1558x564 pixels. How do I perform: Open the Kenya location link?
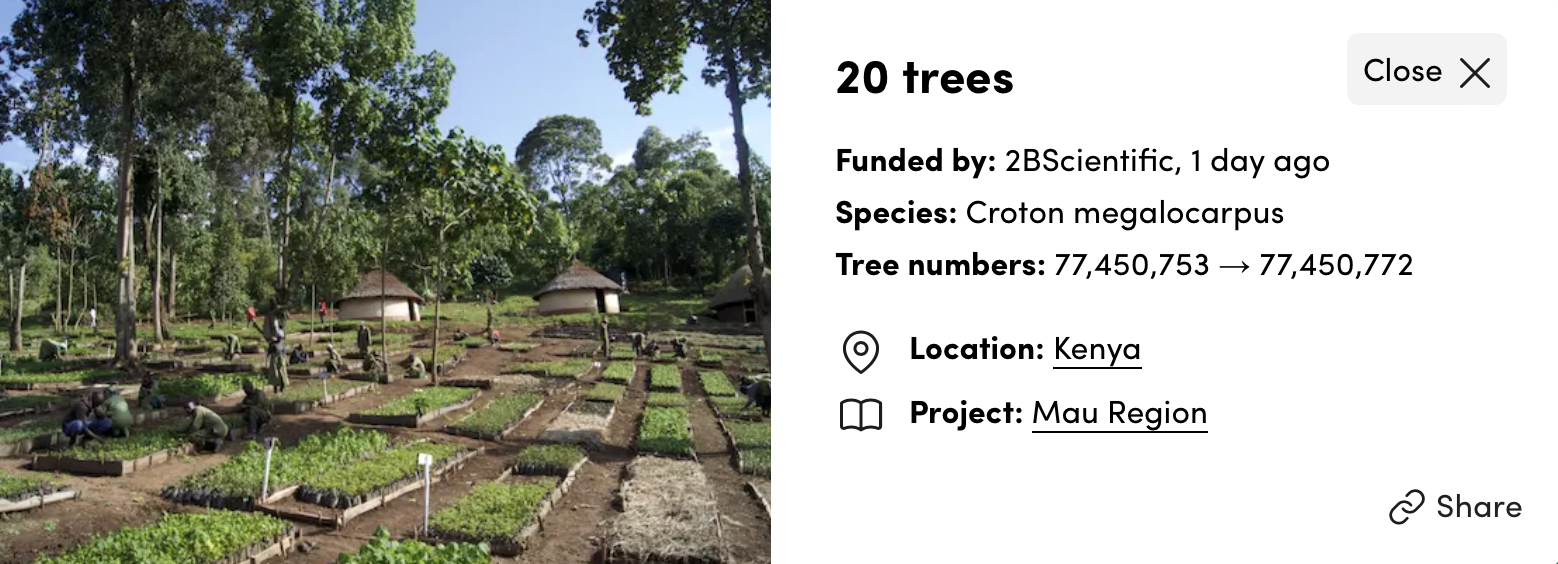click(x=1097, y=349)
